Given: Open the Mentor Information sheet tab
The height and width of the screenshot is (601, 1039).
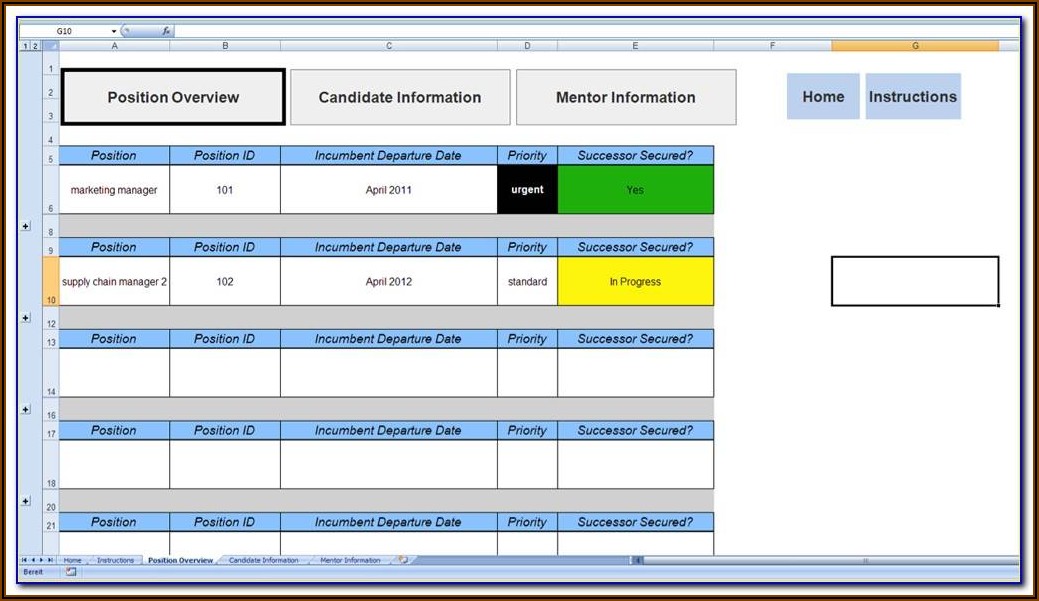Looking at the screenshot, I should pyautogui.click(x=350, y=560).
